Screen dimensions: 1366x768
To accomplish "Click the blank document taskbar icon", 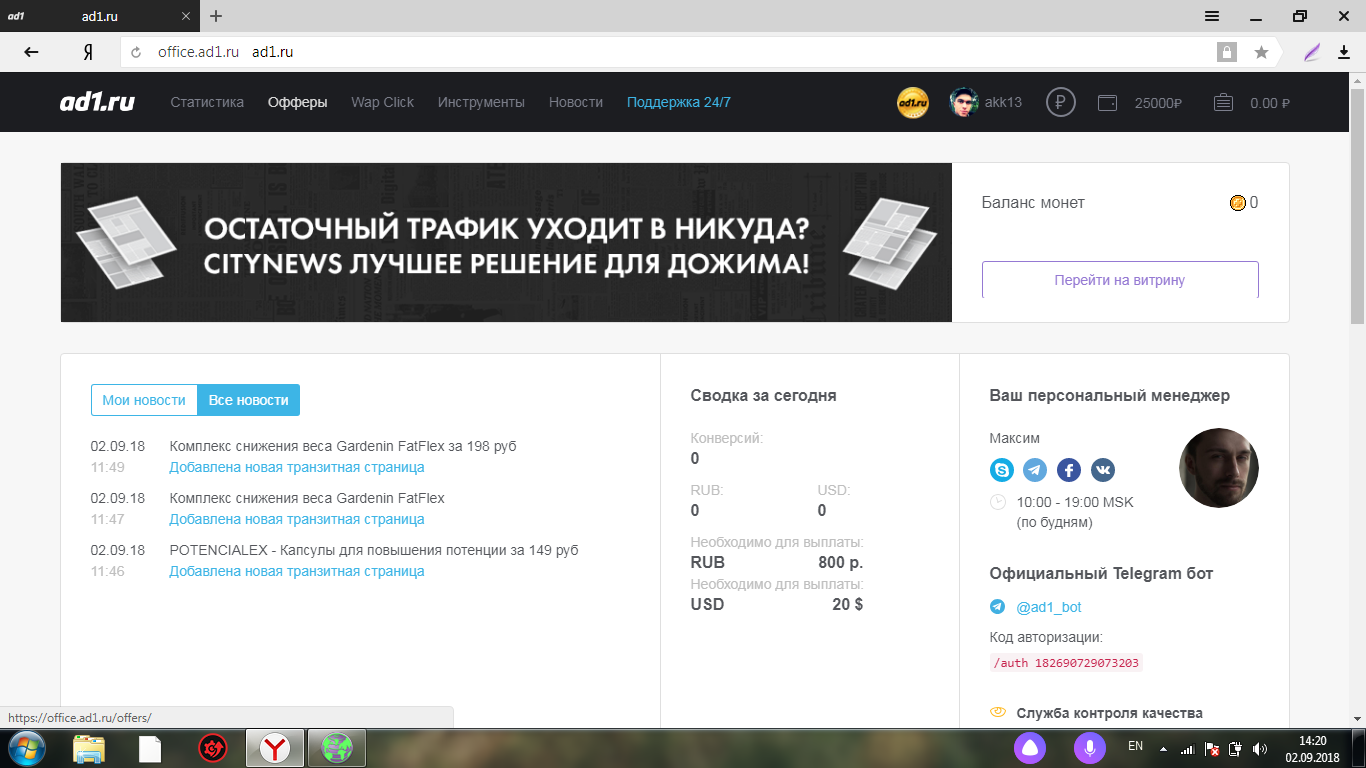I will 150,748.
